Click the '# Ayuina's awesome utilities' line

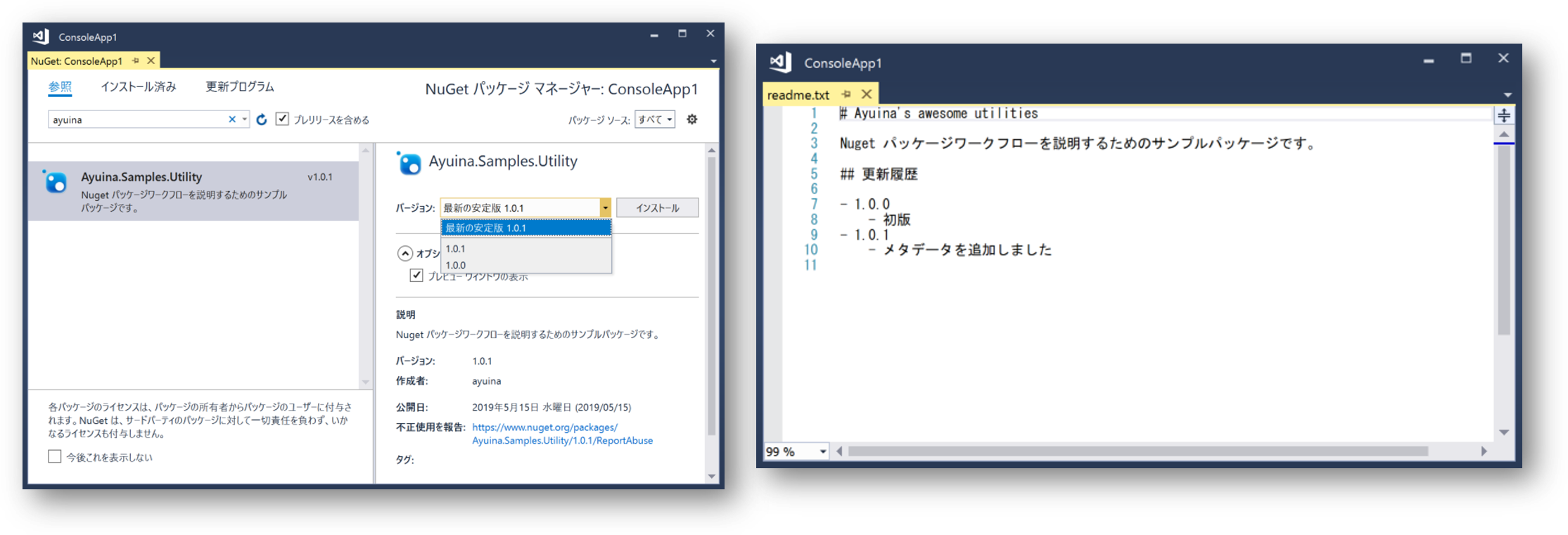938,113
